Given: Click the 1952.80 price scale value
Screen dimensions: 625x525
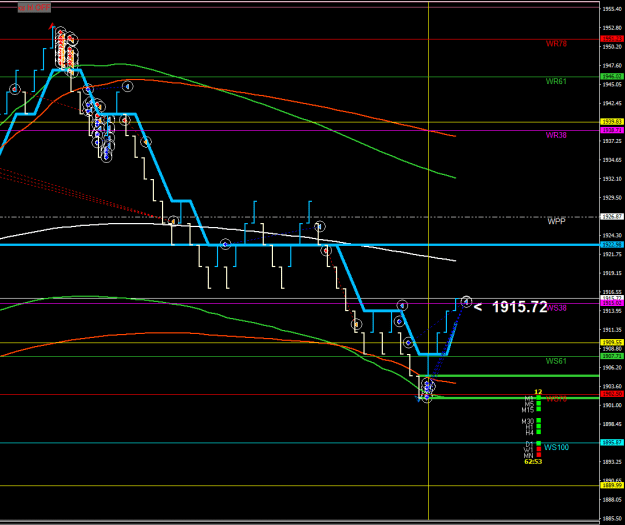Looking at the screenshot, I should (612, 28).
